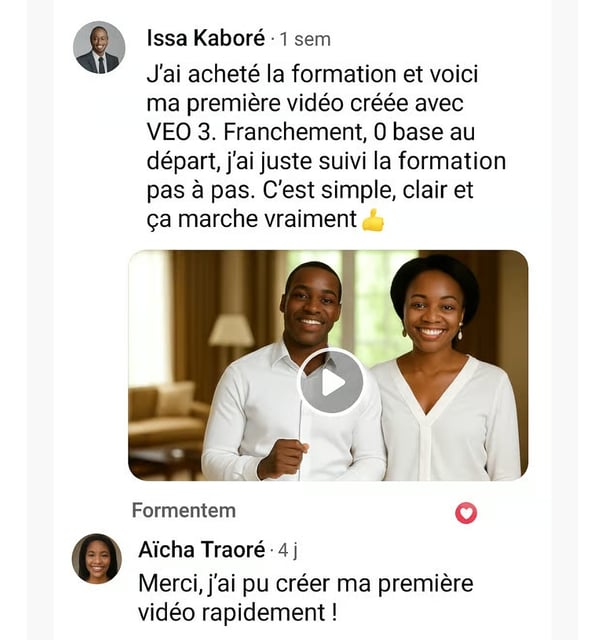The image size is (605, 640).
Task: Click the thumbs up emoji in the comment
Action: tap(373, 220)
